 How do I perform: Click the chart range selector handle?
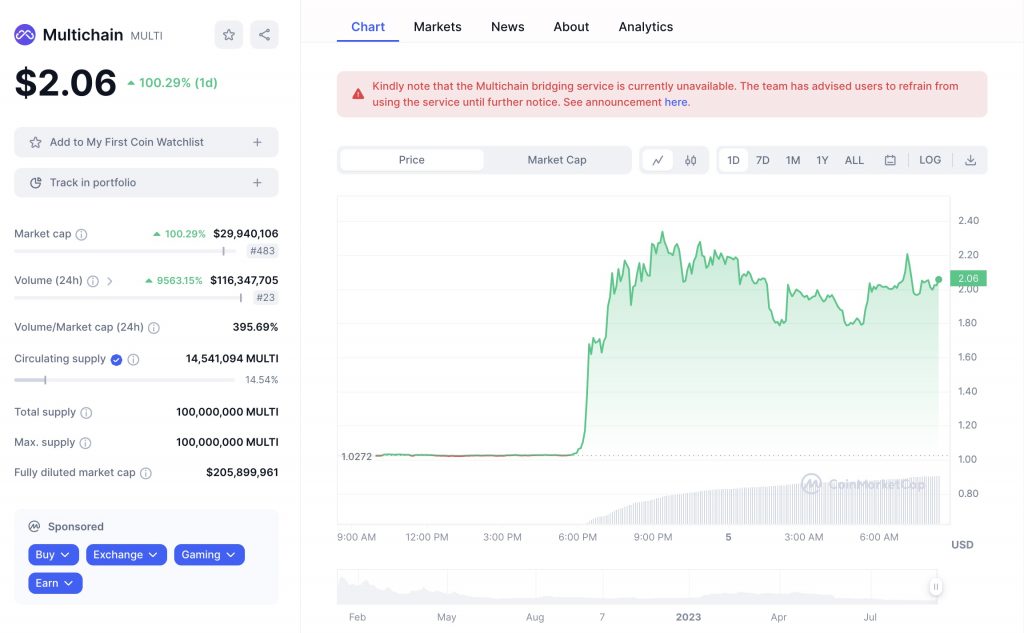tap(936, 587)
